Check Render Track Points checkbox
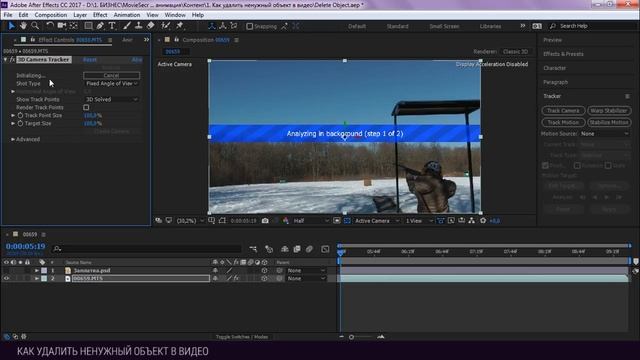Image resolution: width=640 pixels, height=360 pixels. (86, 107)
